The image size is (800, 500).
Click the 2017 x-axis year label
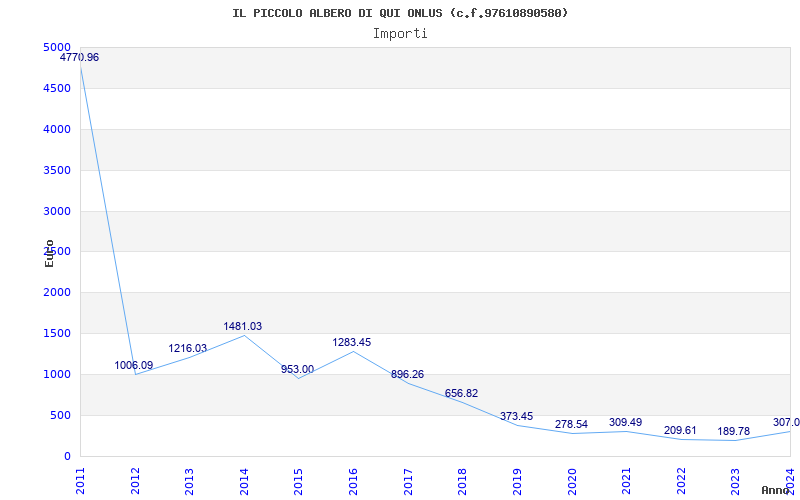(x=408, y=482)
